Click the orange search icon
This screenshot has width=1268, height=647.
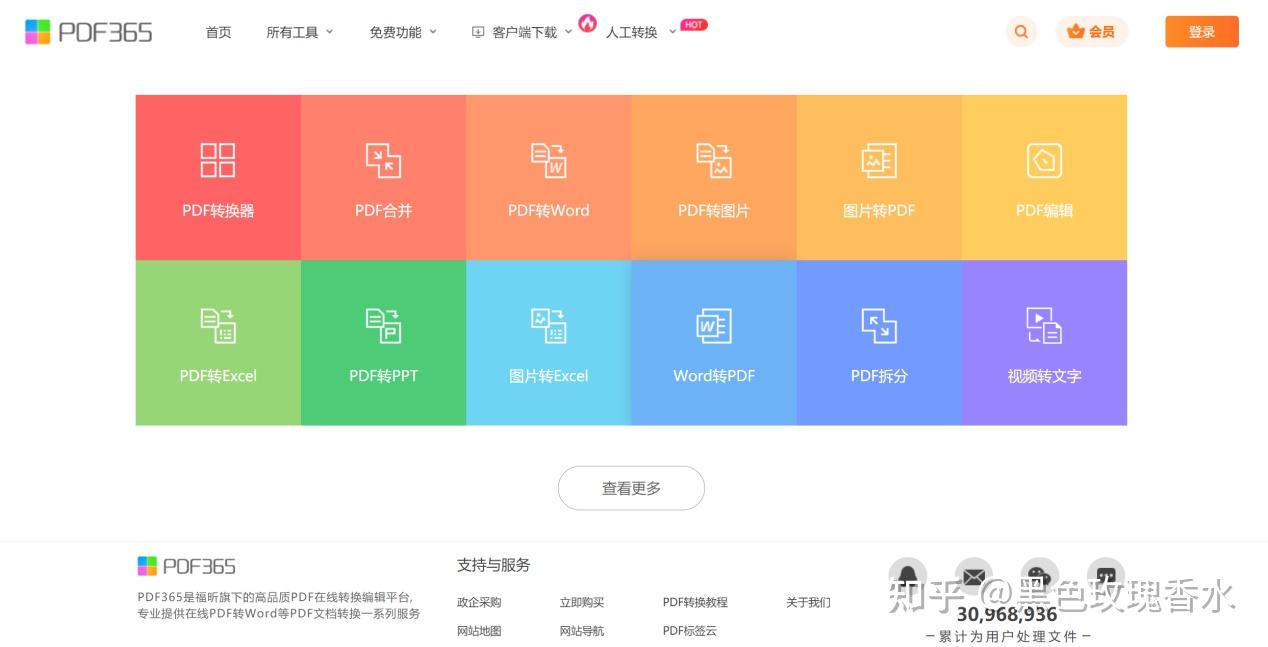click(x=1021, y=32)
